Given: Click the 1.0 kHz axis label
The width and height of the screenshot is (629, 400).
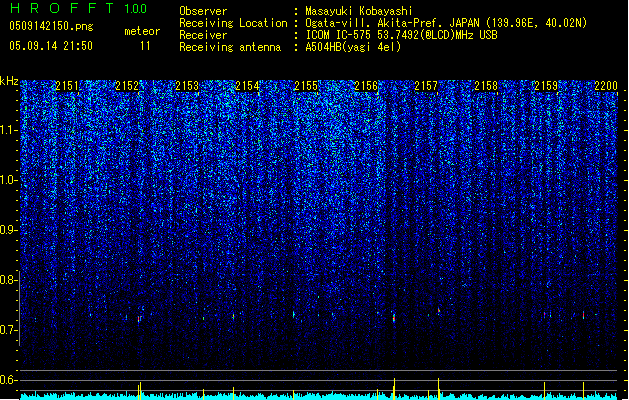Looking at the screenshot, I should pos(9,180).
